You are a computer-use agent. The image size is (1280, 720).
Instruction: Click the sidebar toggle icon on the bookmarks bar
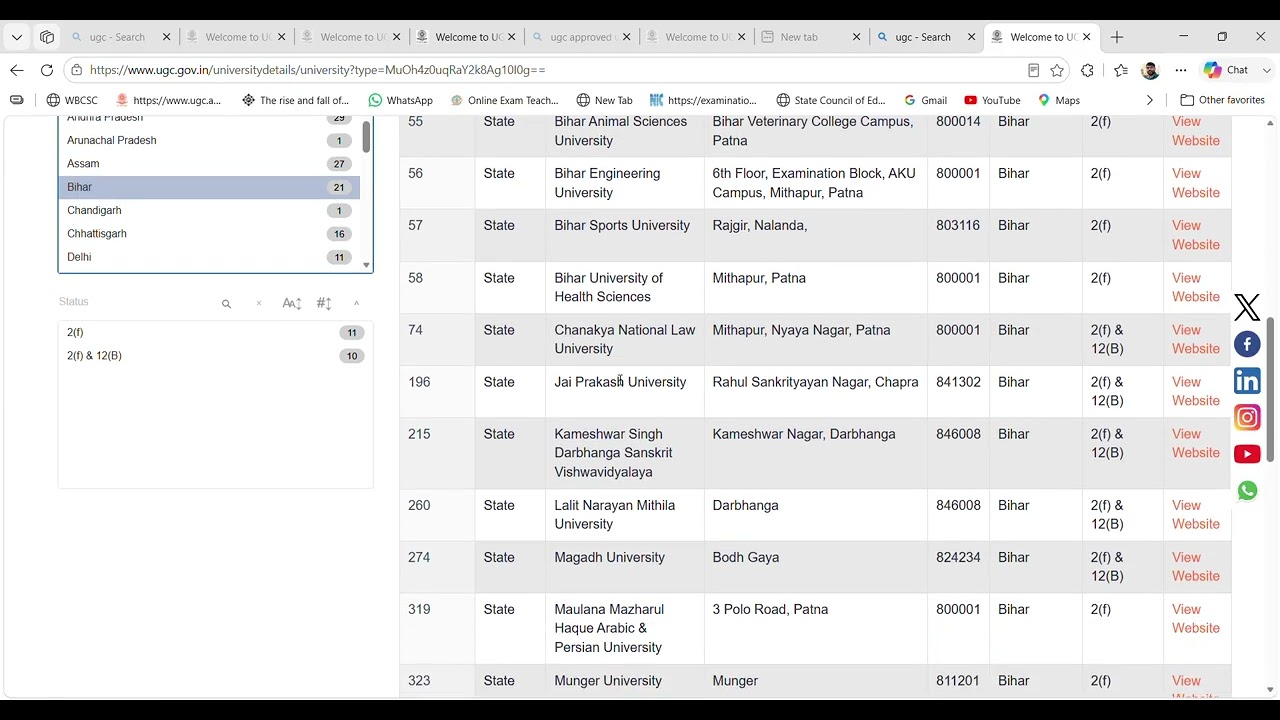point(16,100)
